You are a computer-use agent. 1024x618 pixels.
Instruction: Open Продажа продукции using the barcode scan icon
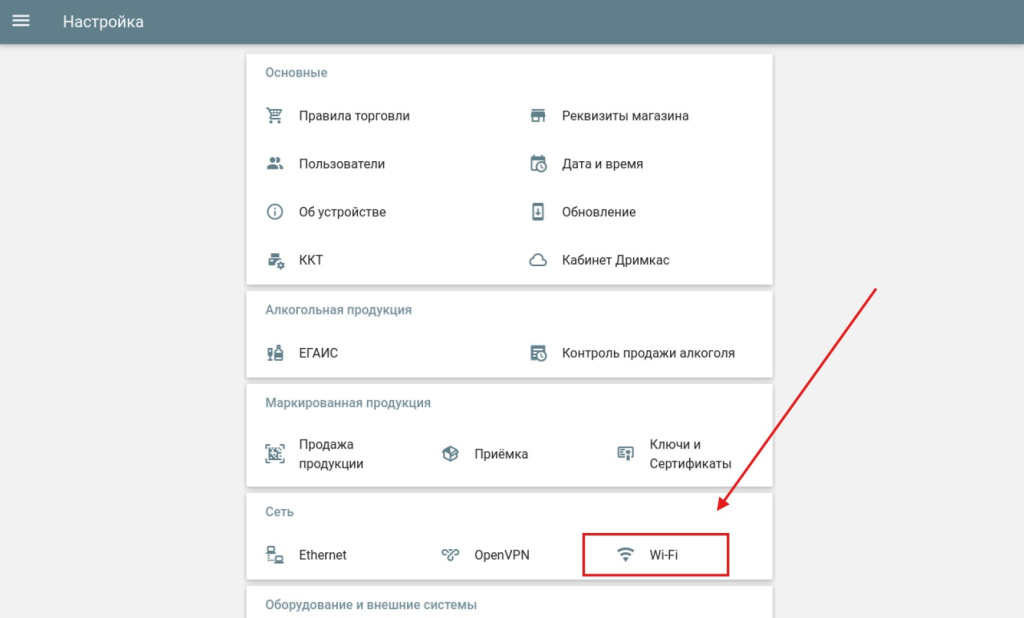(275, 453)
